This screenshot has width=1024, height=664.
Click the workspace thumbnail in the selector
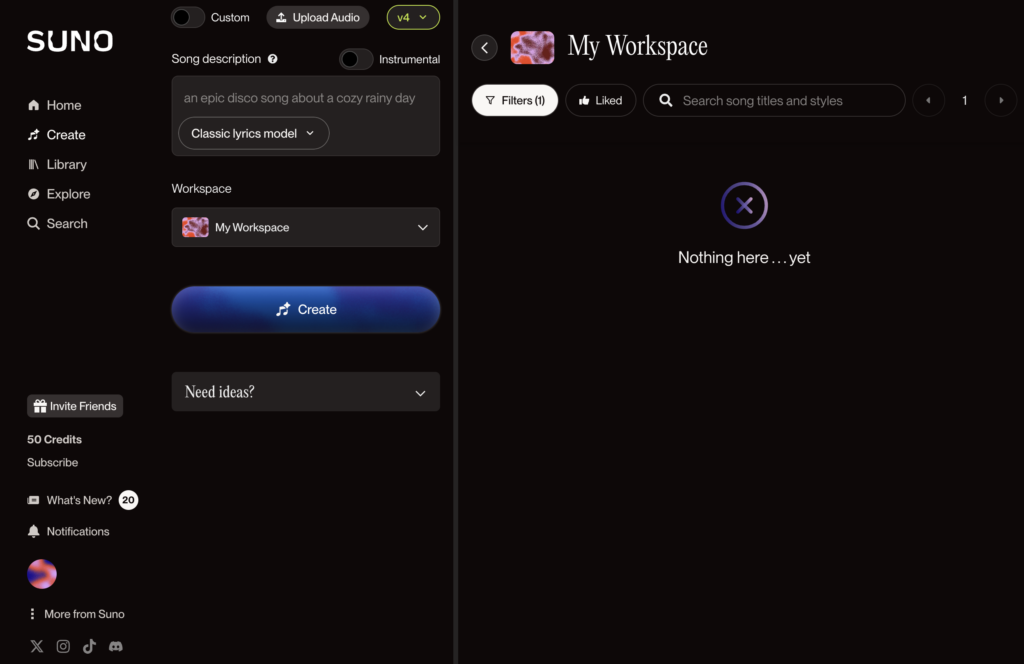pyautogui.click(x=195, y=227)
